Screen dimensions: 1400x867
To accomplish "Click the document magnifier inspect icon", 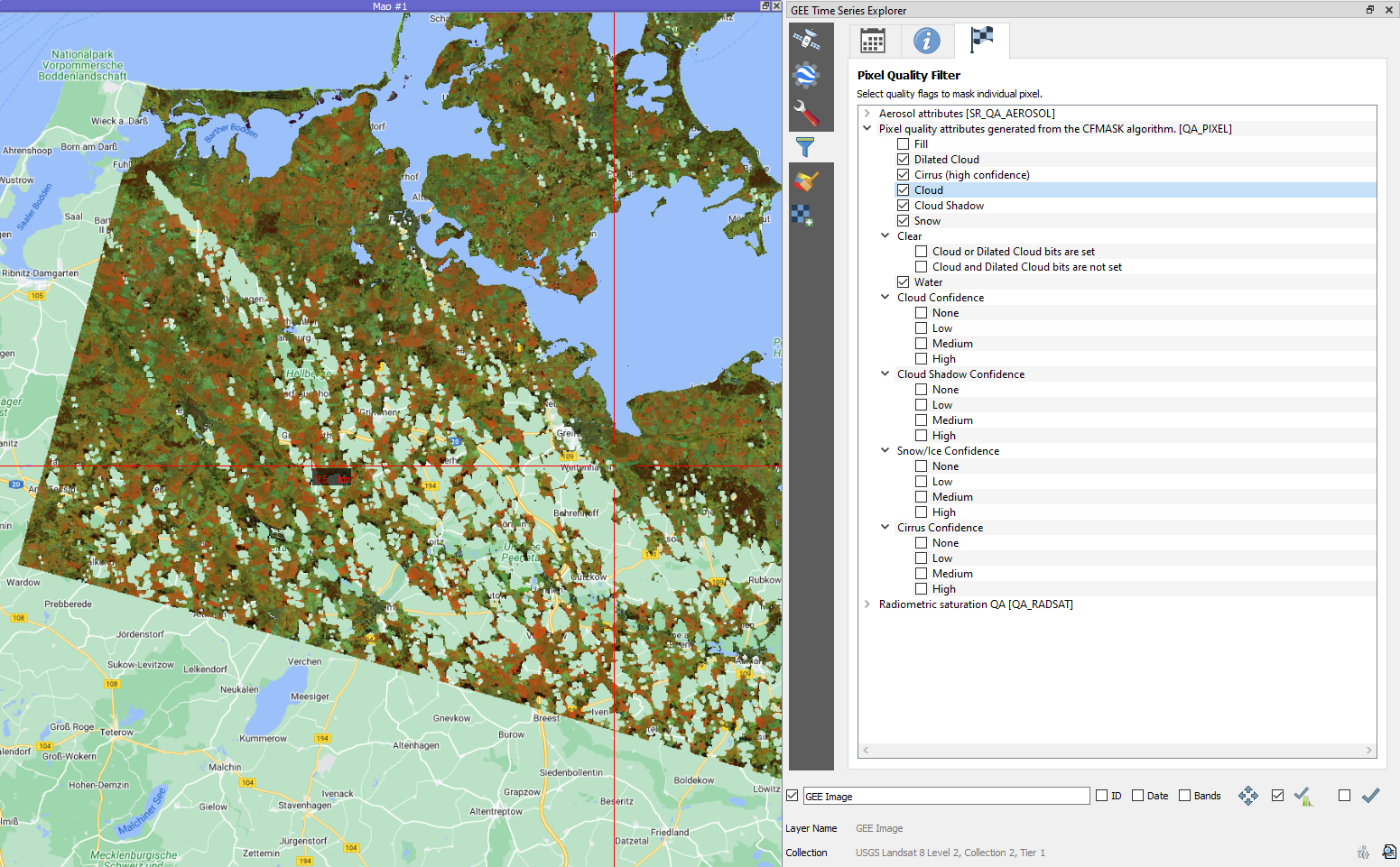I will pos(1389,852).
